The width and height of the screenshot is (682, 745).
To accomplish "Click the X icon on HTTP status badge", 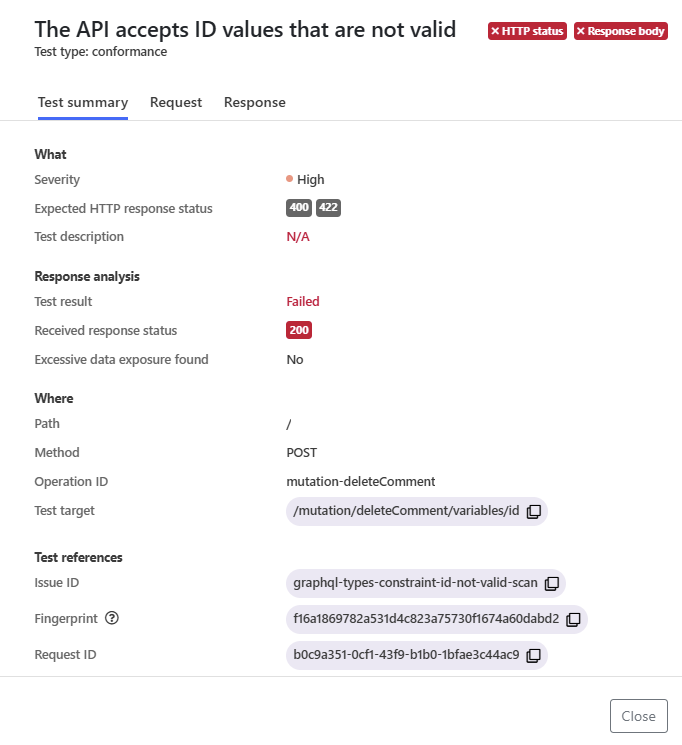I will 495,32.
